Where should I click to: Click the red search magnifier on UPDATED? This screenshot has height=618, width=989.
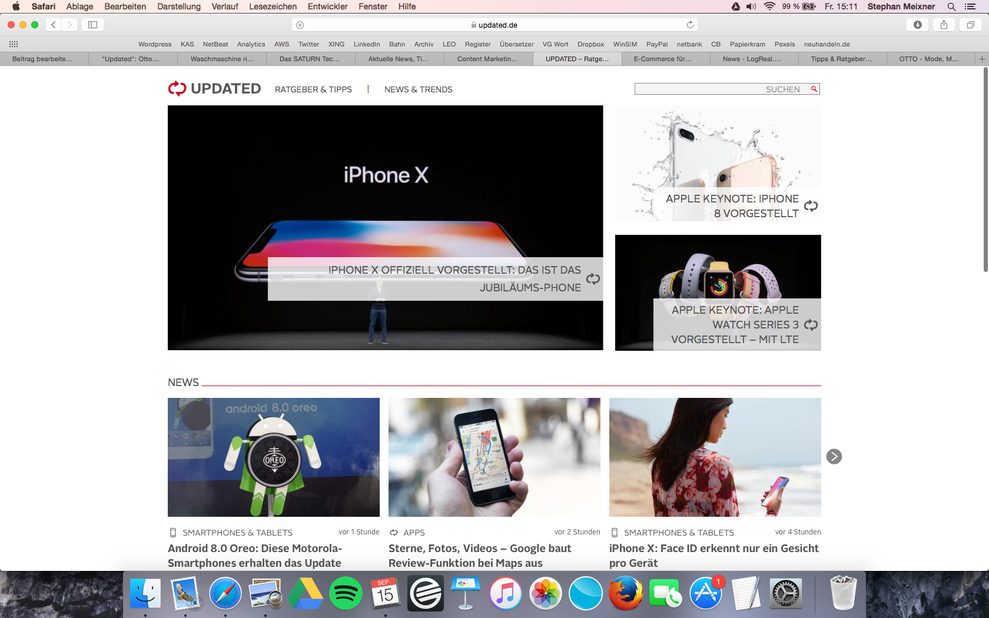click(x=814, y=89)
